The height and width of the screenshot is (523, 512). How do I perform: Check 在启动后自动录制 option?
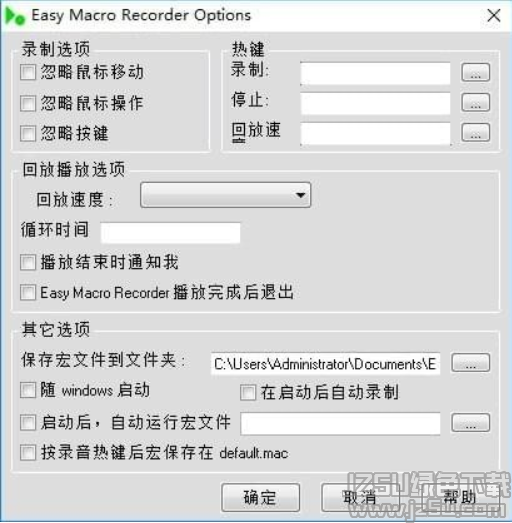248,393
